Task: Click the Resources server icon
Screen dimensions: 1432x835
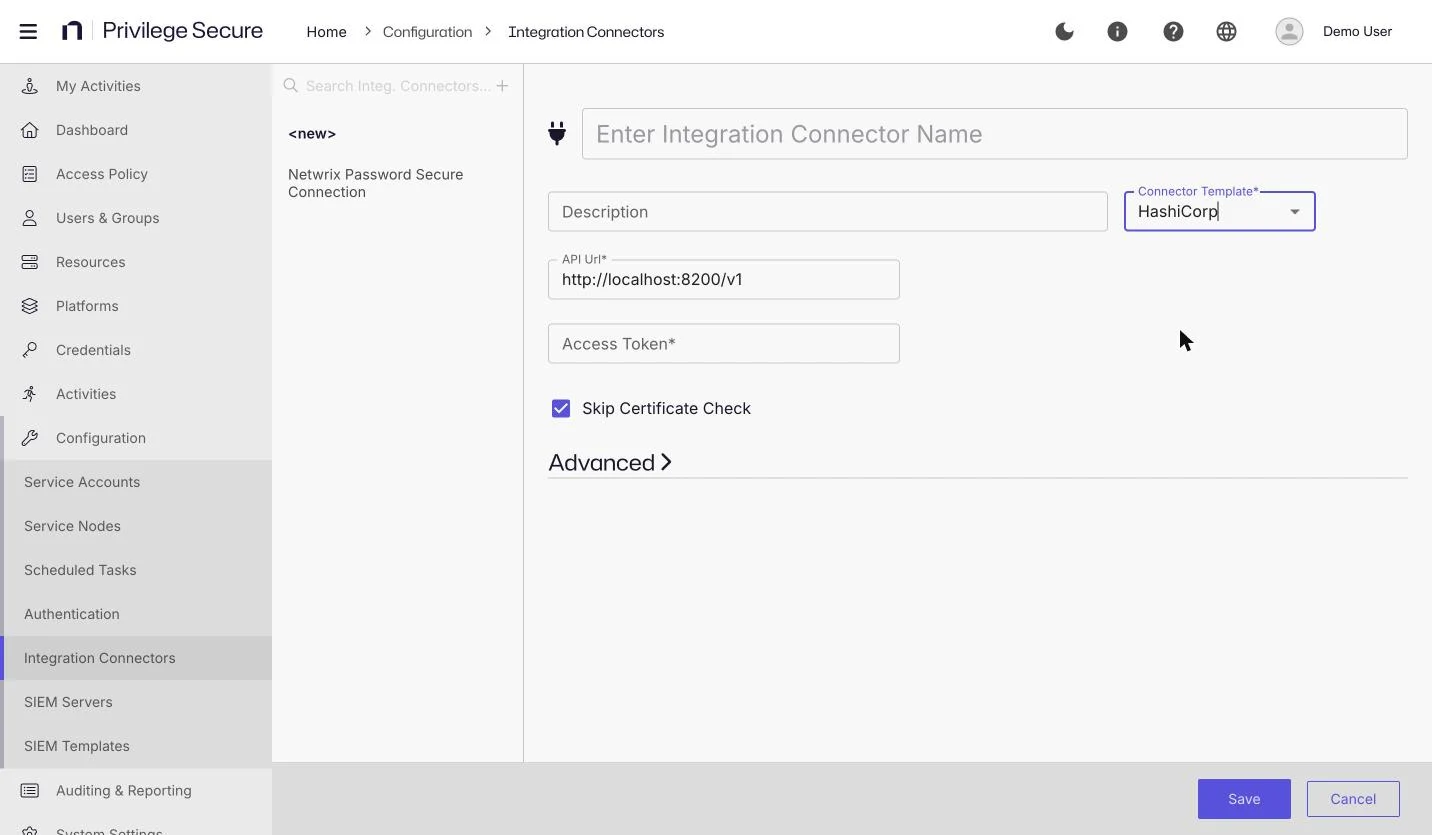Action: pos(30,262)
